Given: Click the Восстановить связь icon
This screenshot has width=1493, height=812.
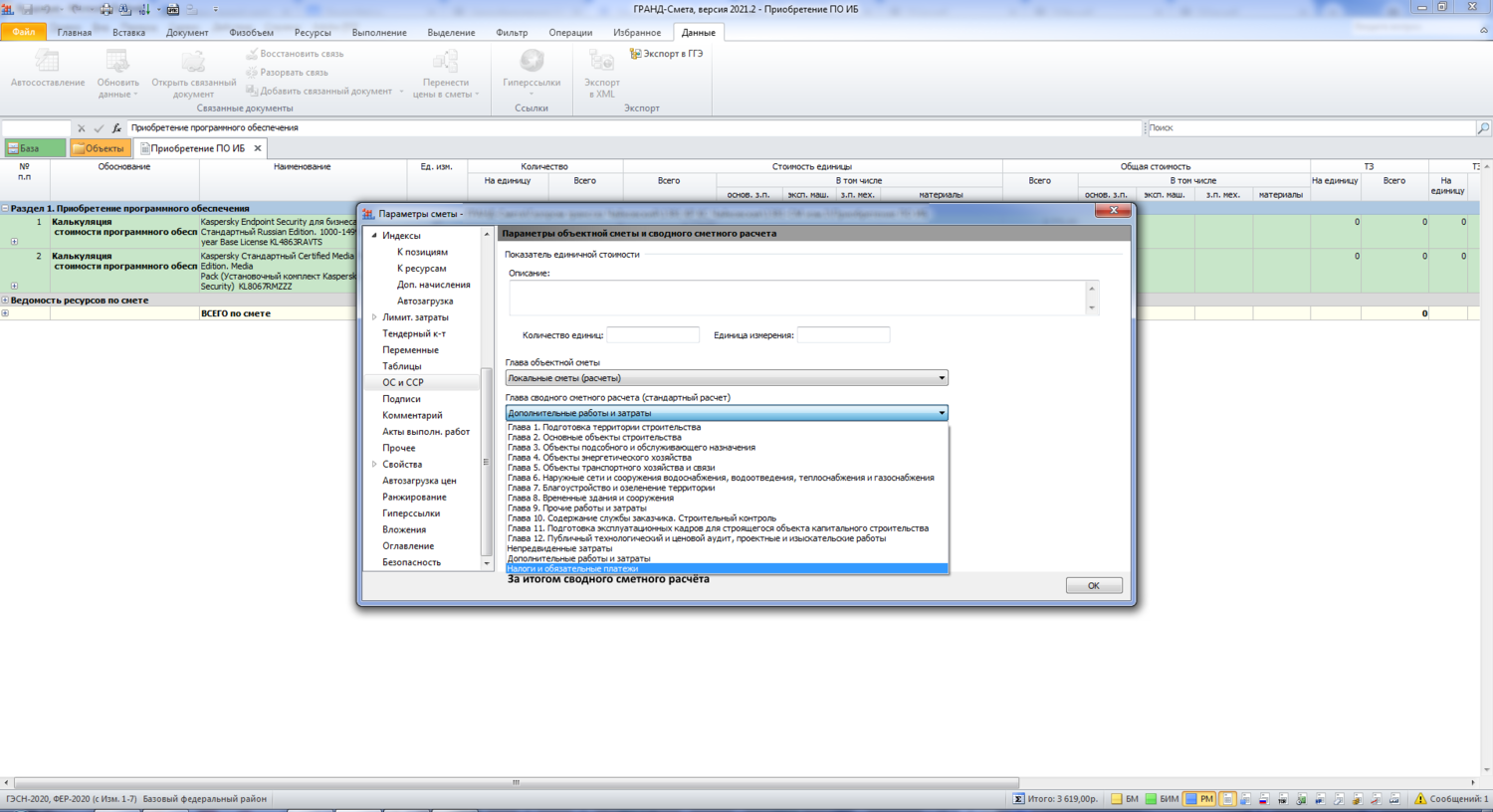Looking at the screenshot, I should click(x=252, y=54).
